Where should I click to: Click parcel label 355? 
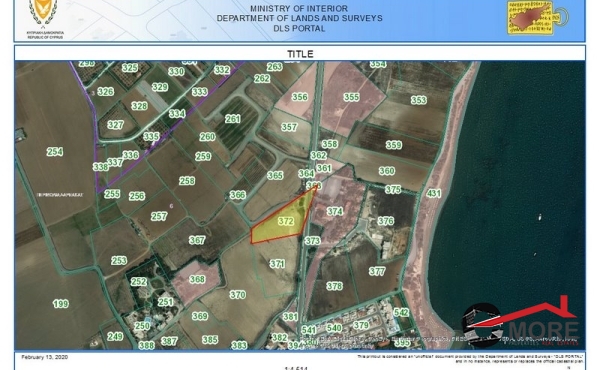pos(351,97)
